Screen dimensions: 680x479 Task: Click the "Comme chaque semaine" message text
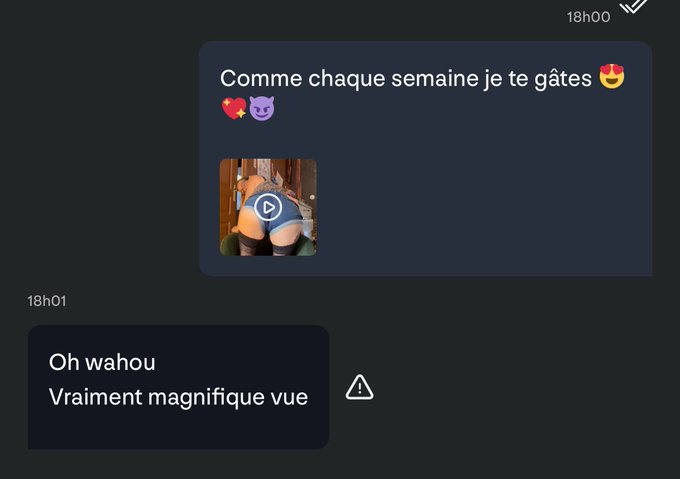pyautogui.click(x=406, y=79)
